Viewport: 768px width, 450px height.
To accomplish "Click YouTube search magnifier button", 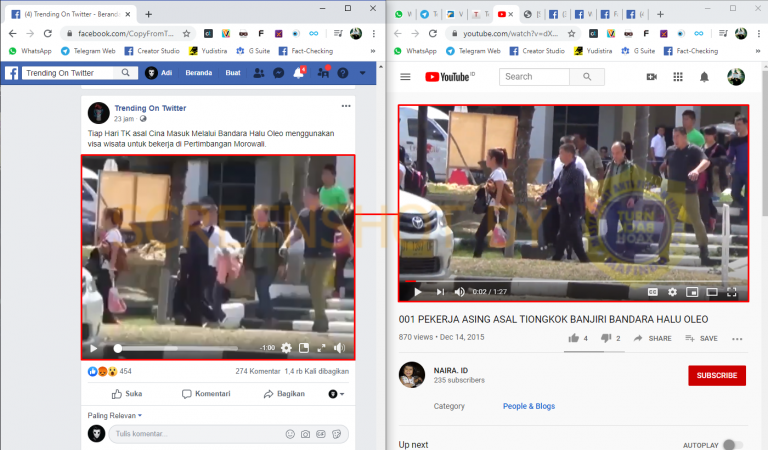I will click(587, 77).
